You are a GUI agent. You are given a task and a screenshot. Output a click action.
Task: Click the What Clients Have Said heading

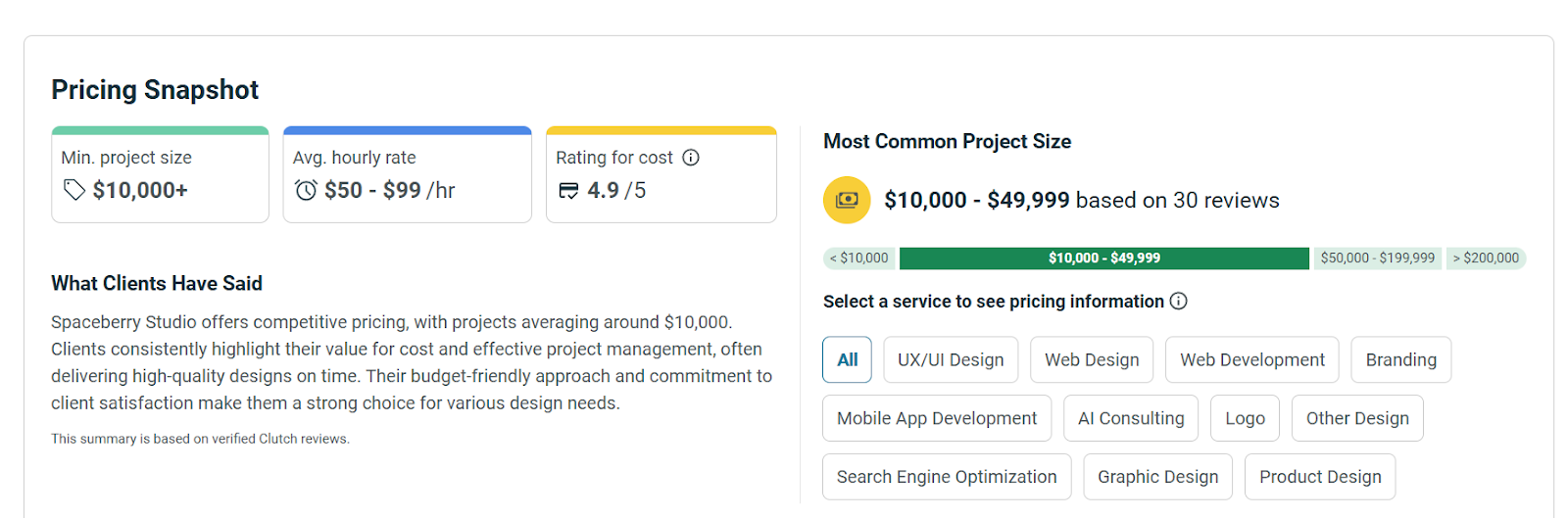click(x=157, y=284)
